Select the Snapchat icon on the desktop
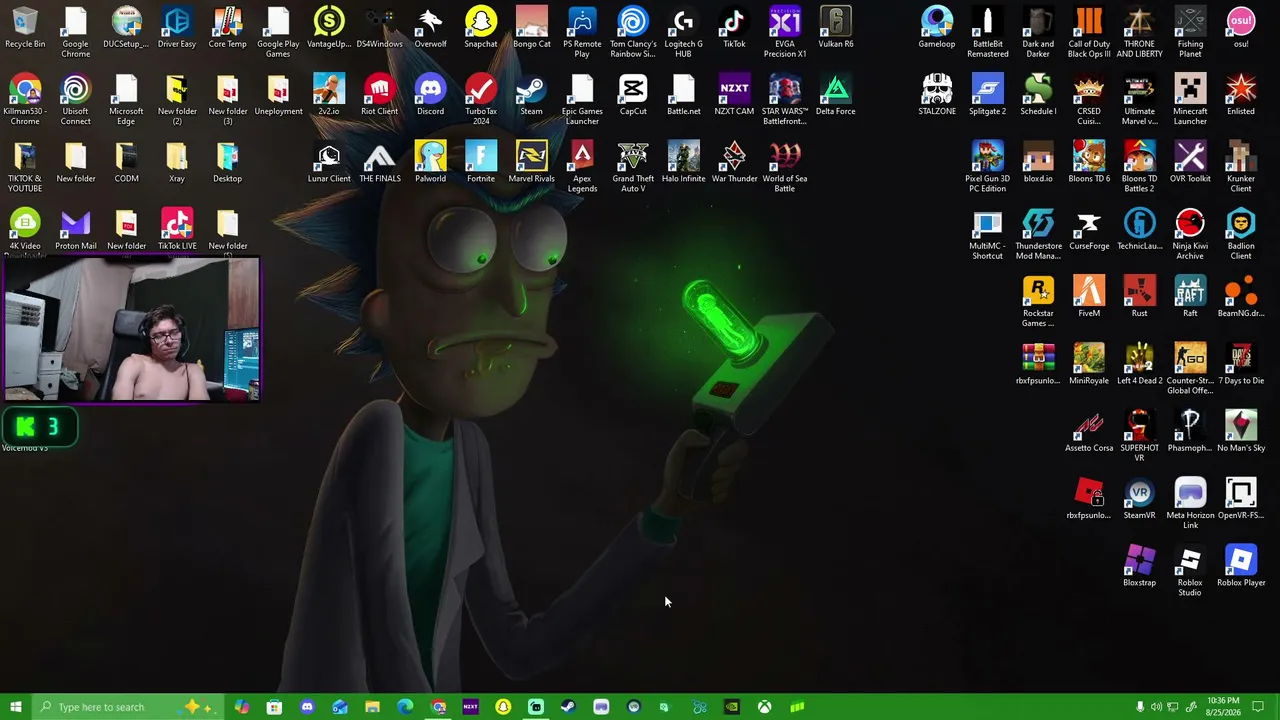The image size is (1280, 720). [x=481, y=28]
